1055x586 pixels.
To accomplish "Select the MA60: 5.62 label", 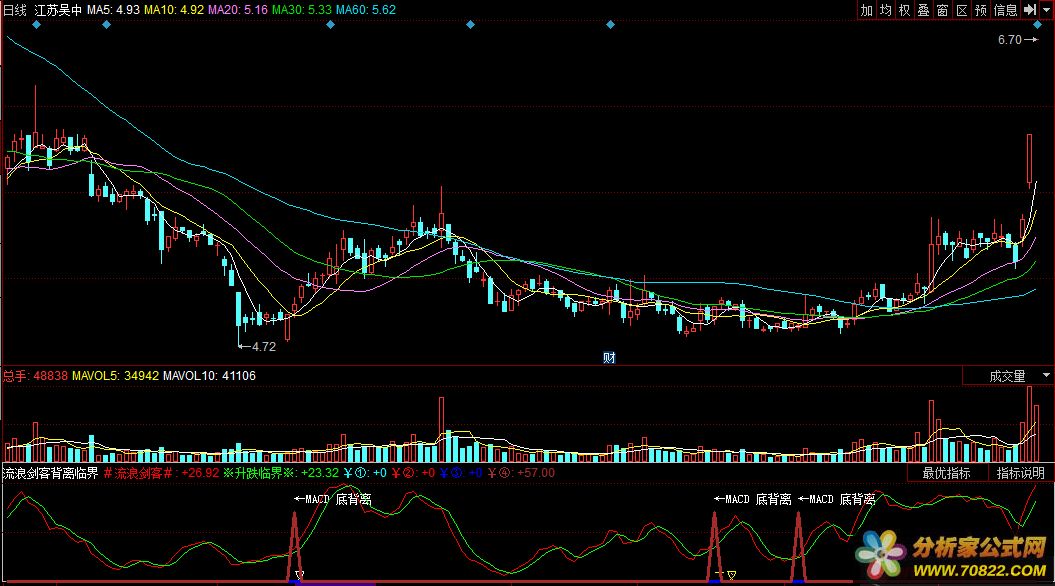I will [x=365, y=10].
